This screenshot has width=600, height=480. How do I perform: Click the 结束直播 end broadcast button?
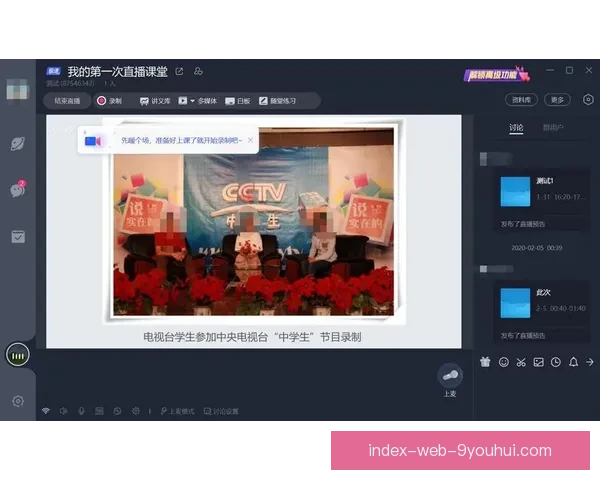[x=67, y=101]
